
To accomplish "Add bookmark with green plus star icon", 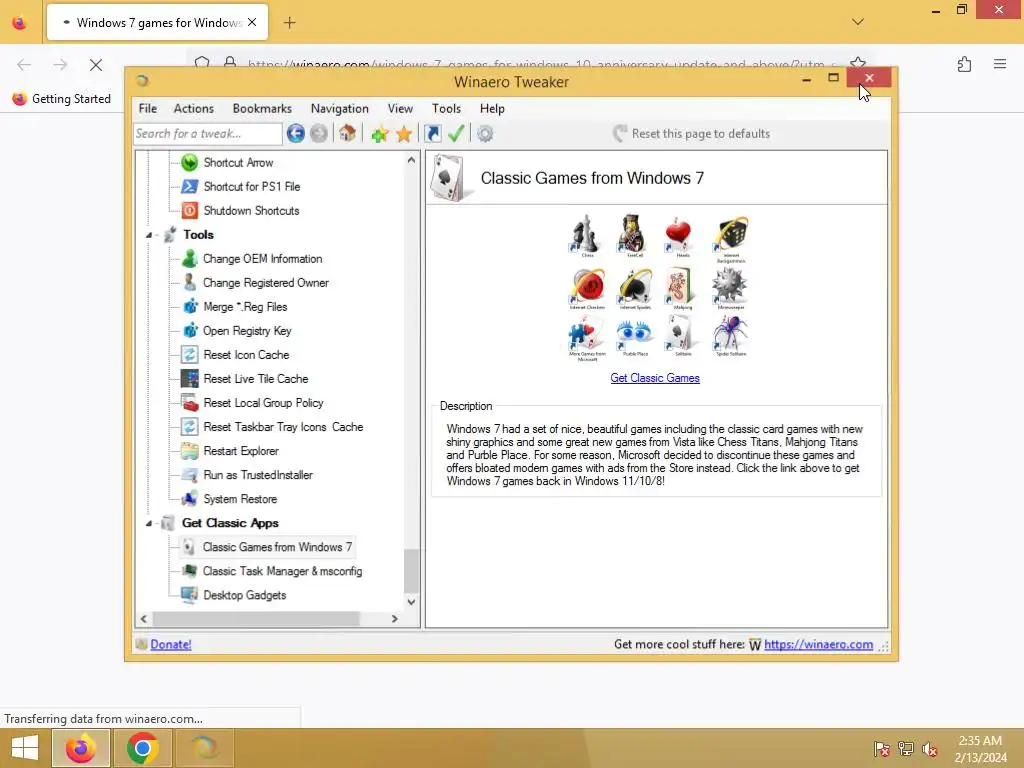I will tap(379, 134).
